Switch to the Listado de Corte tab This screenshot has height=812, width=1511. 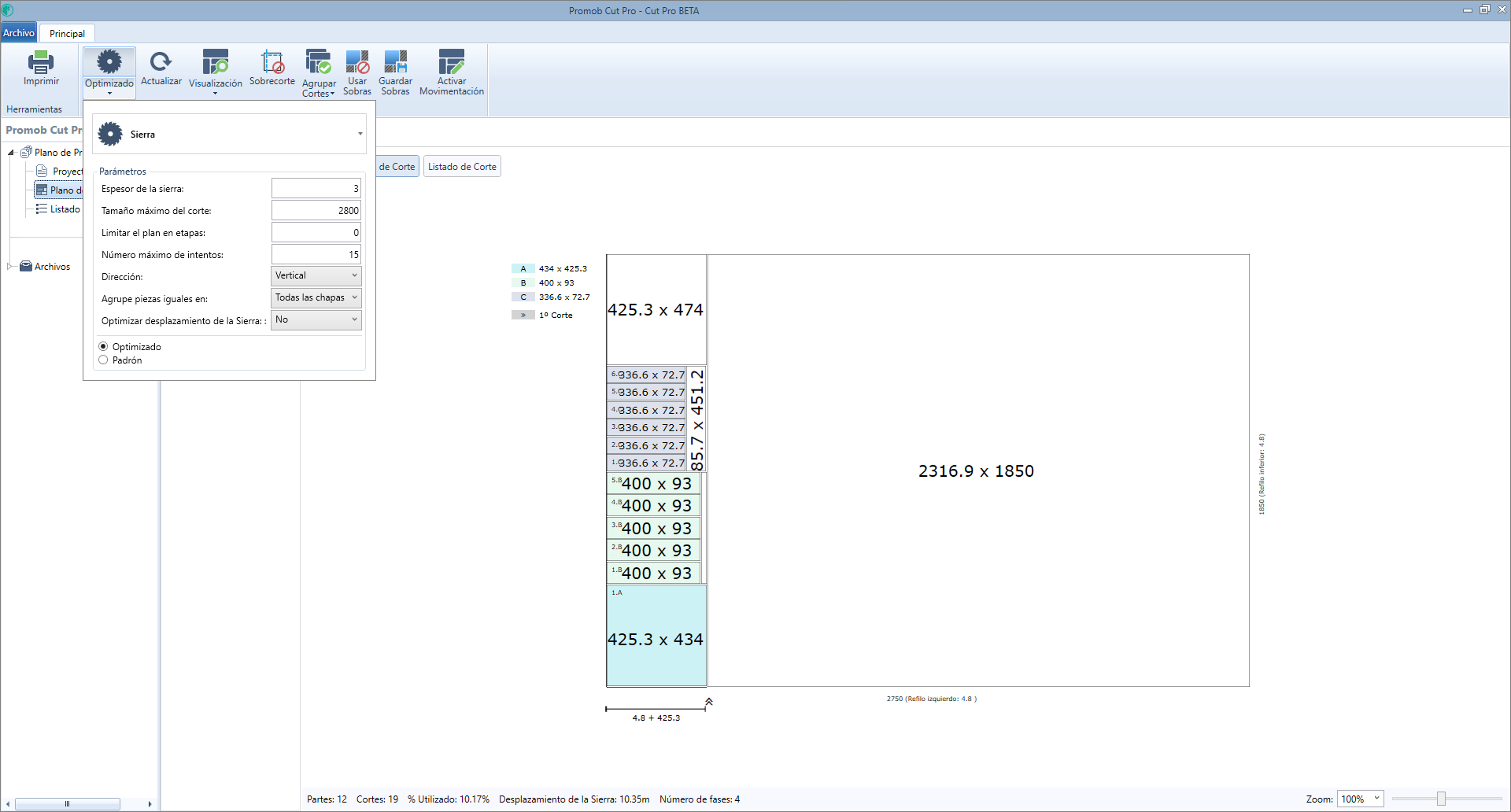(x=462, y=167)
